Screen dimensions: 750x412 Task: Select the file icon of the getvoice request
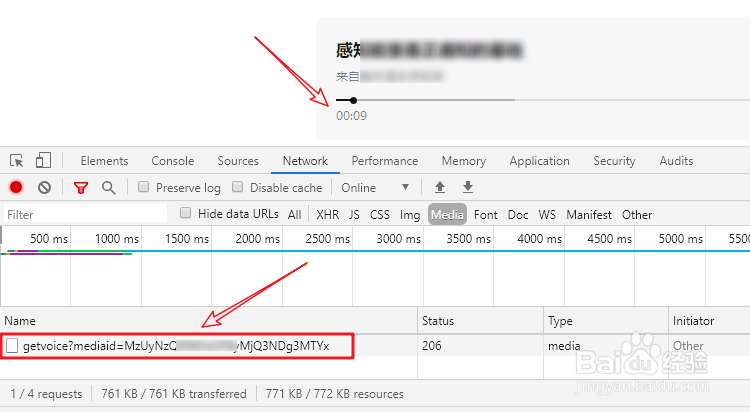pos(12,345)
